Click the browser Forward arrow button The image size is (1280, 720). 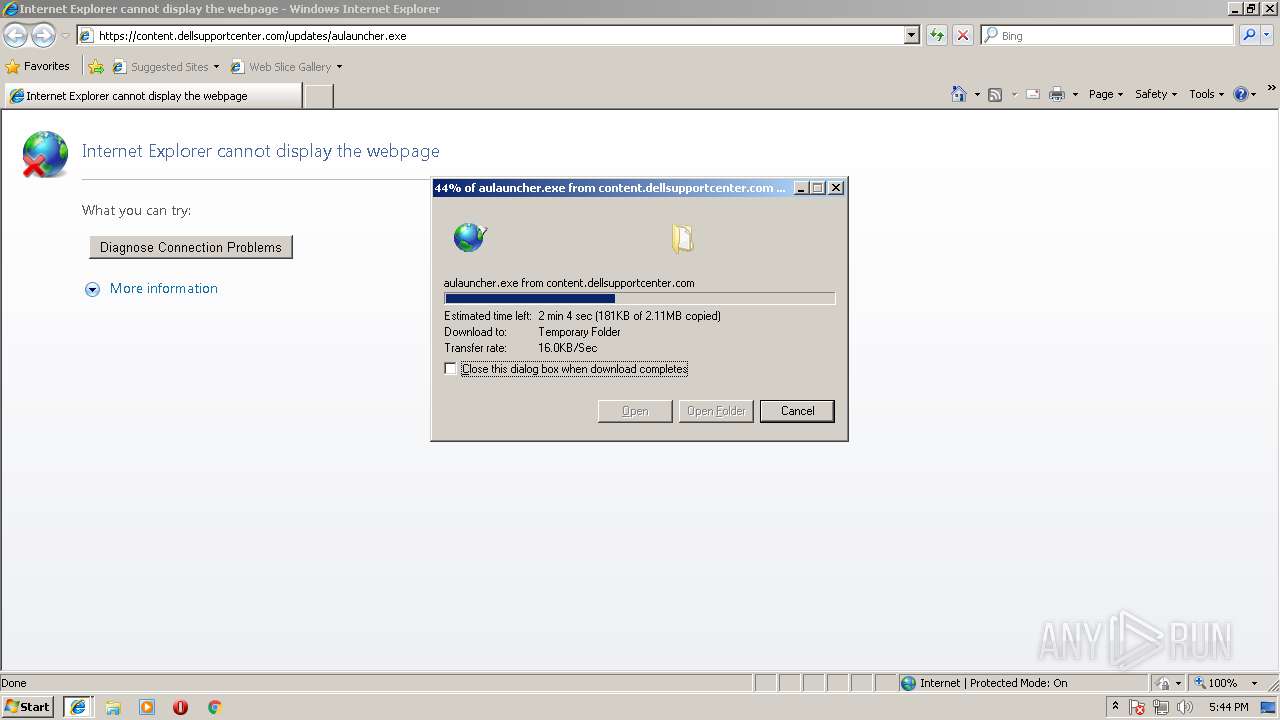[43, 36]
